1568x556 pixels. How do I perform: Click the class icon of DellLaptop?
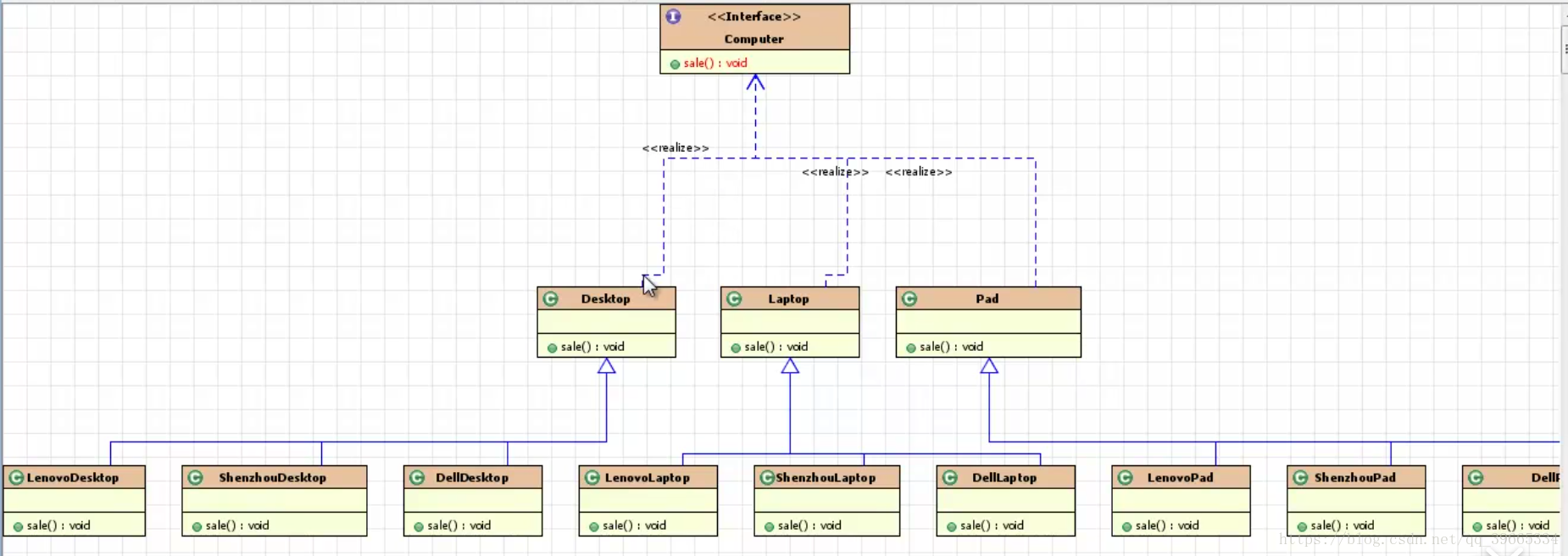tap(950, 477)
